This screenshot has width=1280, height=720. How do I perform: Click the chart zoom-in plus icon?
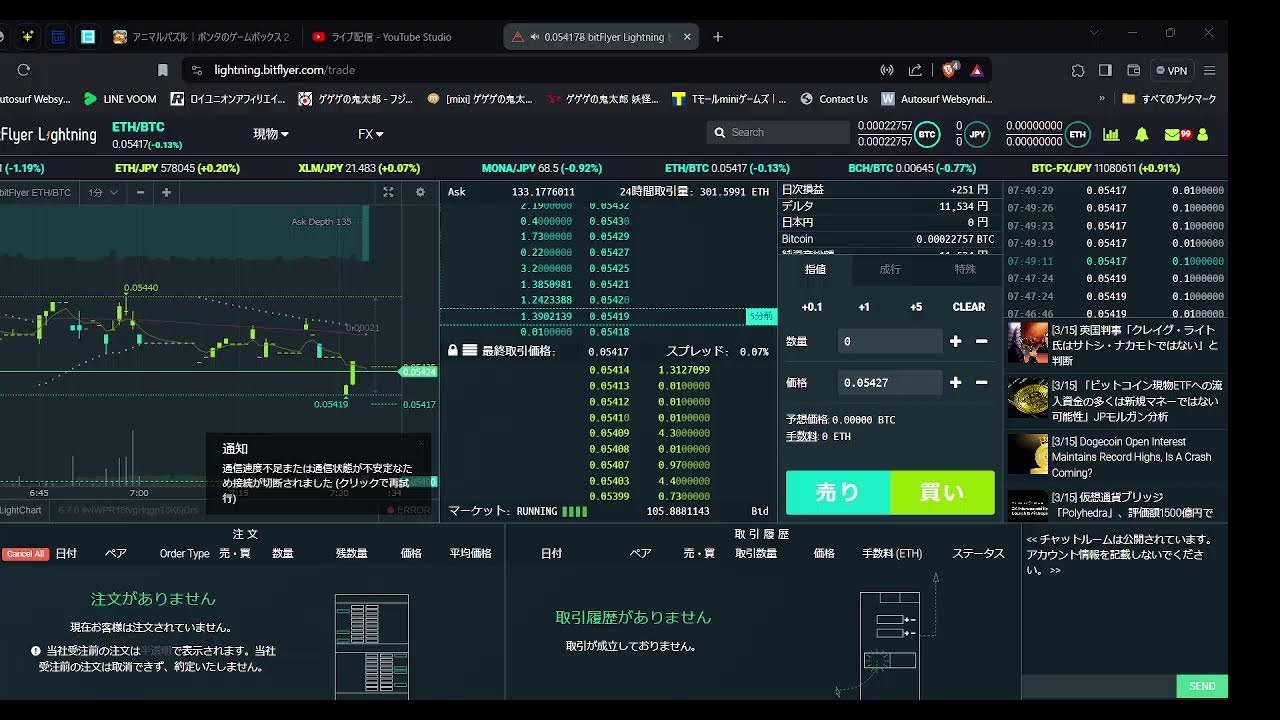pos(166,192)
